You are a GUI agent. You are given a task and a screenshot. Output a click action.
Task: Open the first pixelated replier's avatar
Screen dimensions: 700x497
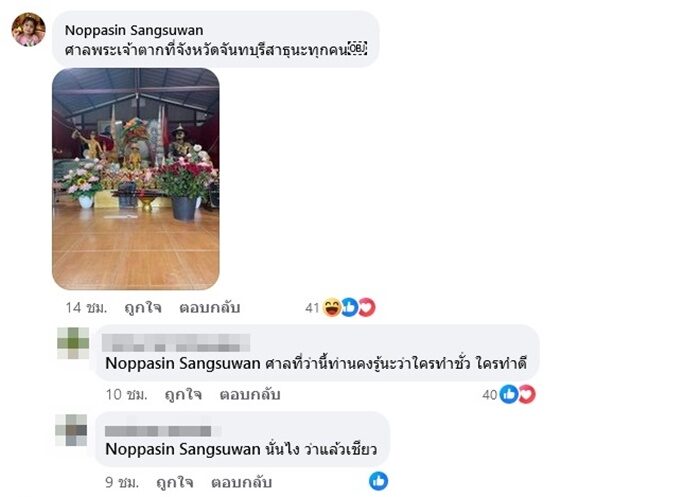pyautogui.click(x=73, y=343)
